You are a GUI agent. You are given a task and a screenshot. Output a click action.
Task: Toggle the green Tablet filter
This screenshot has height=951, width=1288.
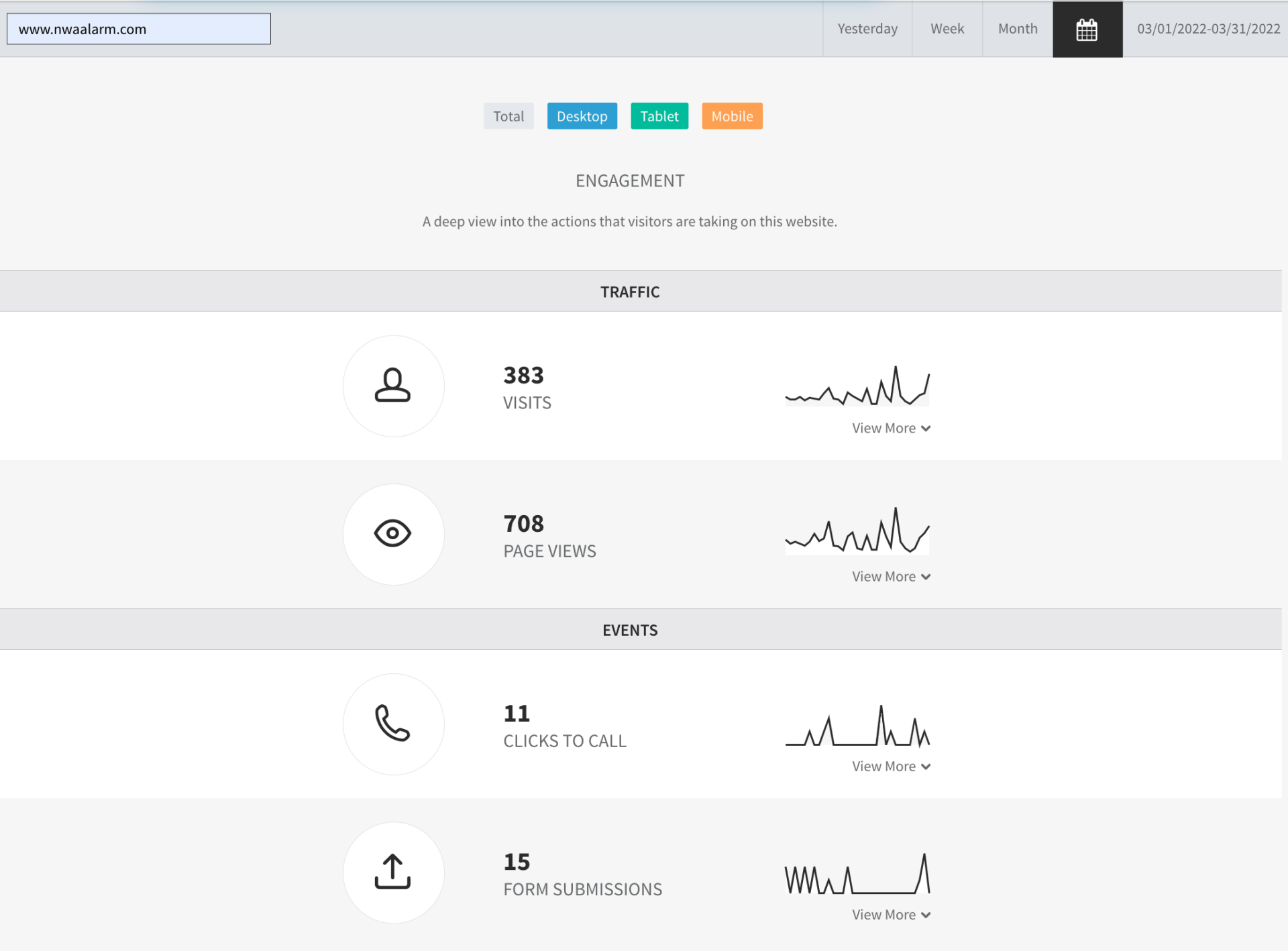pos(659,116)
